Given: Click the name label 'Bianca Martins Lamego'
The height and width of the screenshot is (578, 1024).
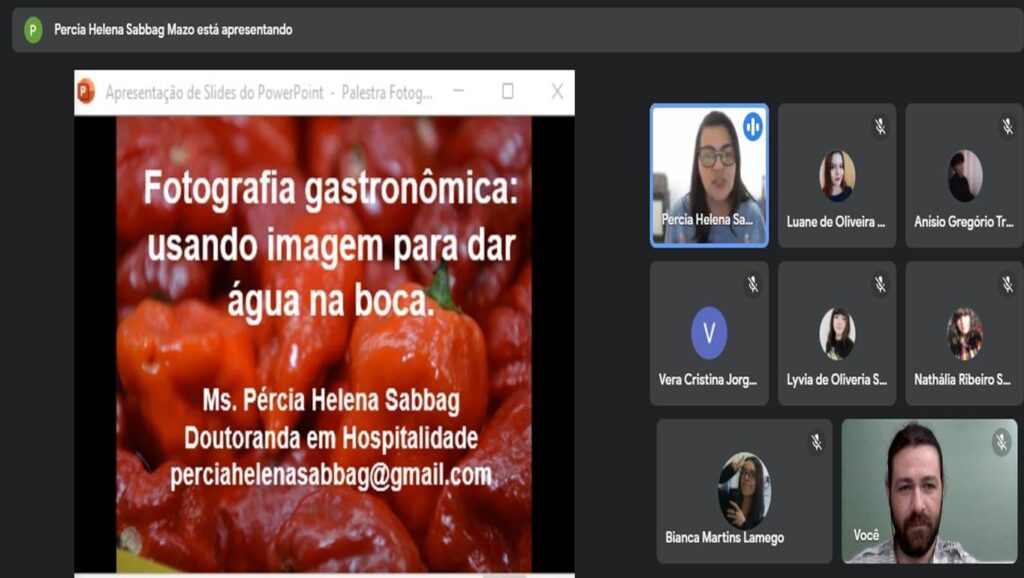Looking at the screenshot, I should pyautogui.click(x=725, y=538).
